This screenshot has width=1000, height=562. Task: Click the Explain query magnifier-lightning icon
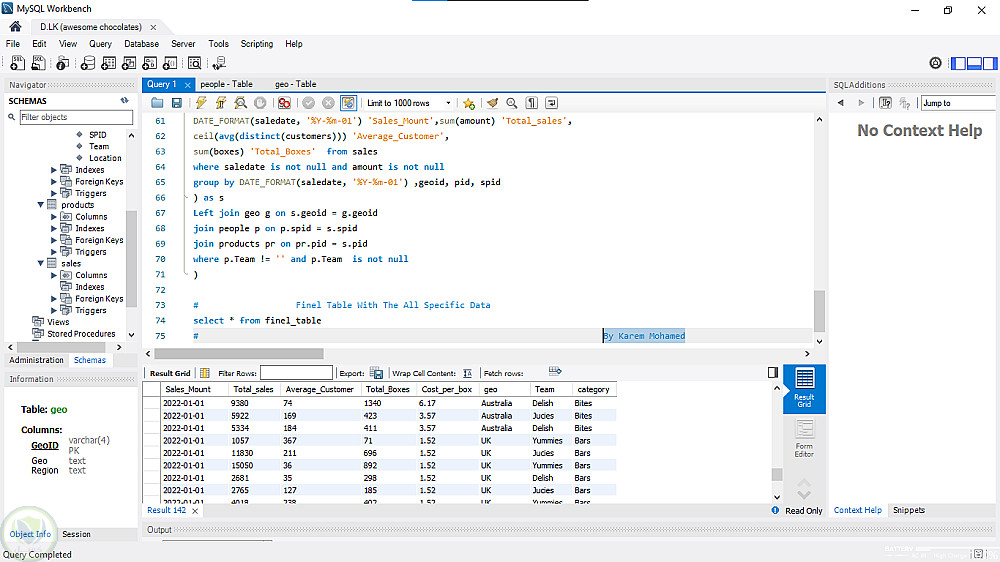[x=241, y=103]
